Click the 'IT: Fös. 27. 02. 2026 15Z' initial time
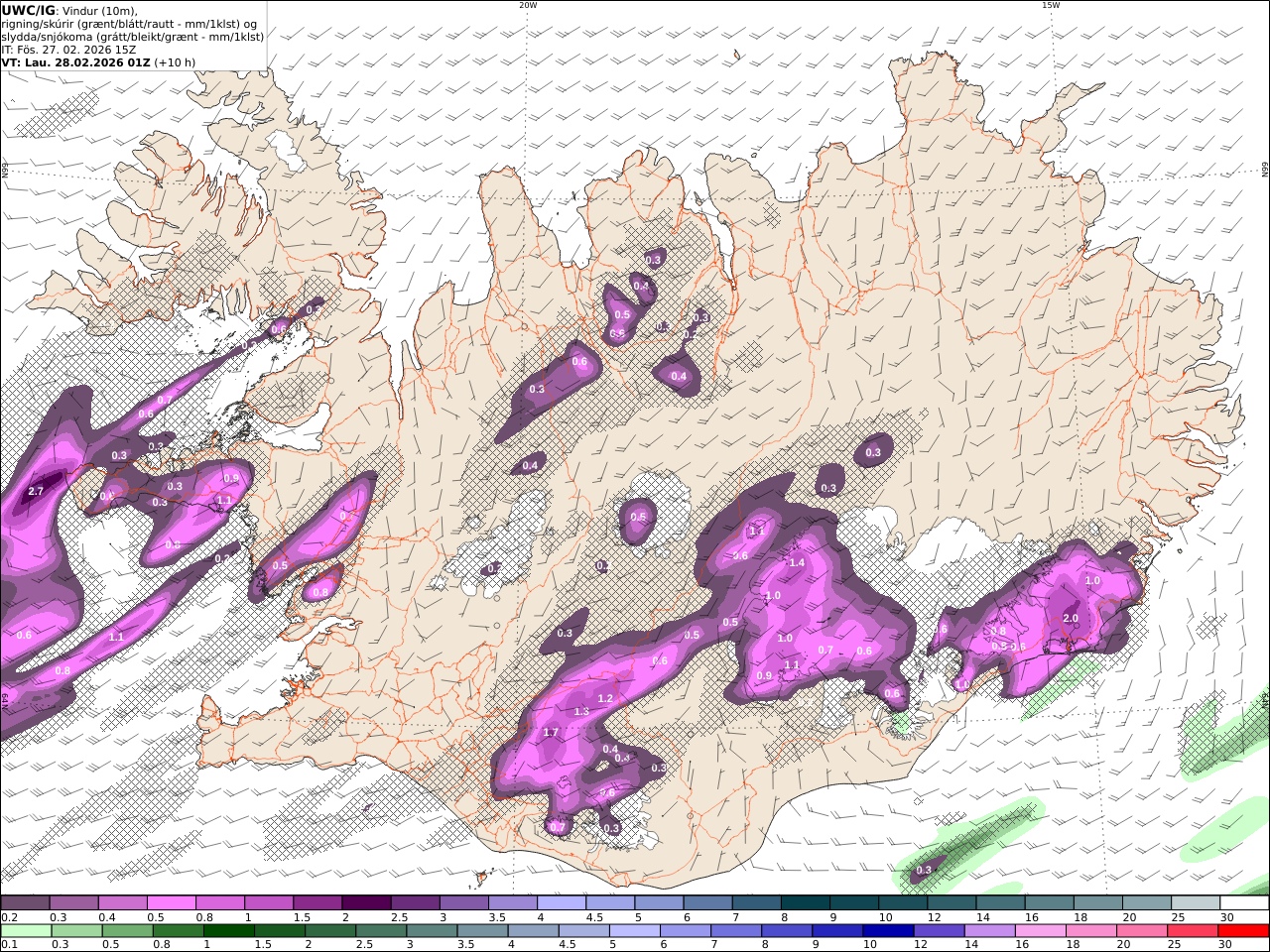The width and height of the screenshot is (1270, 952). (x=68, y=49)
